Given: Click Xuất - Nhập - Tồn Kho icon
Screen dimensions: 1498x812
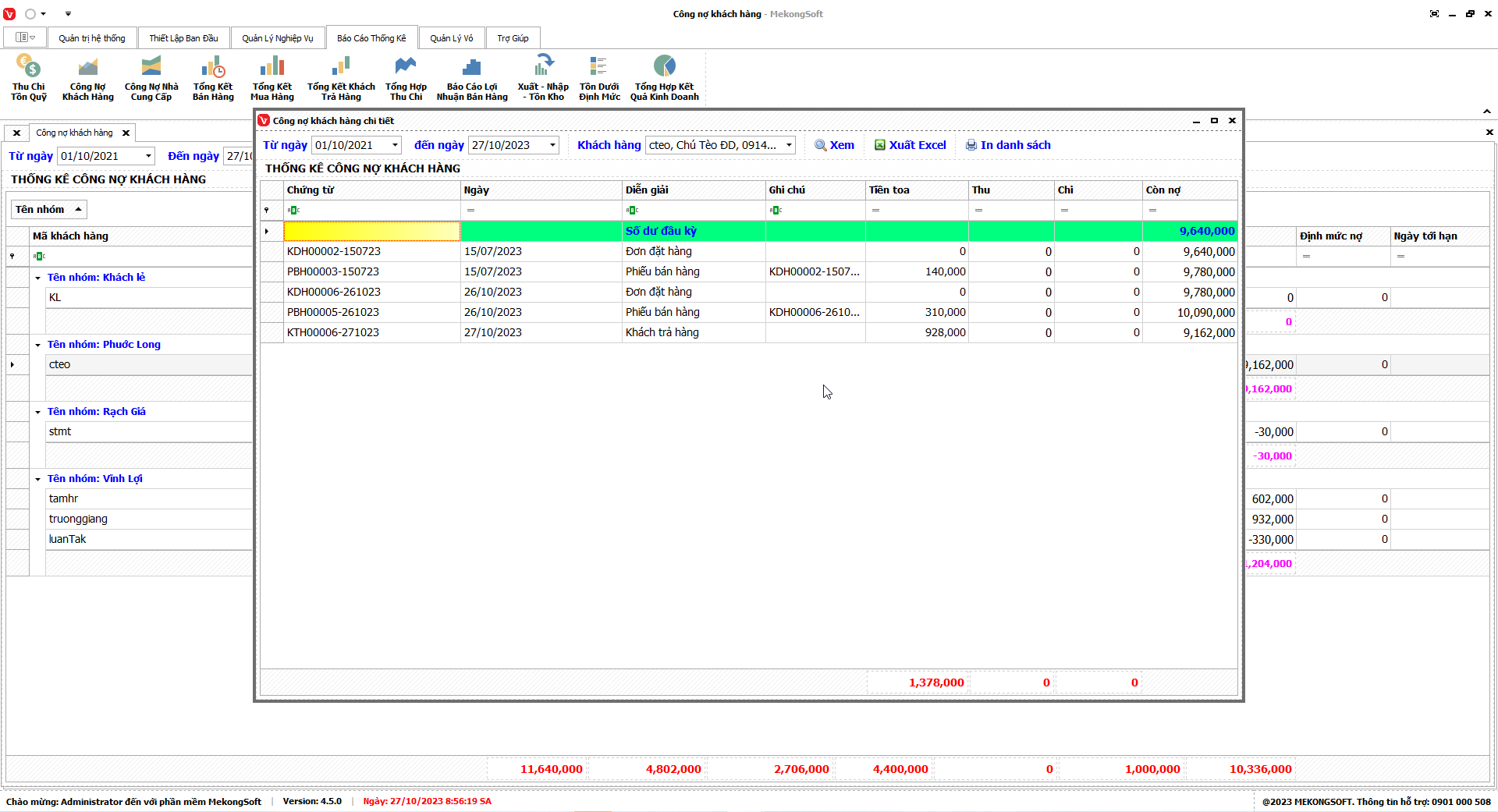Looking at the screenshot, I should point(543,77).
